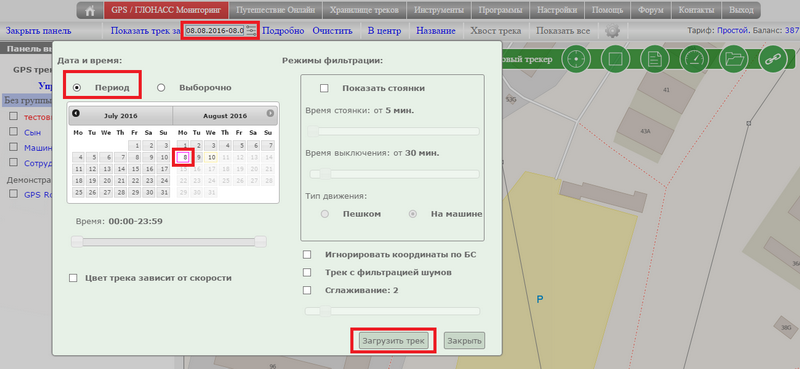Screen dimensions: 800x369
Task: Open the Программы menu
Action: click(501, 10)
